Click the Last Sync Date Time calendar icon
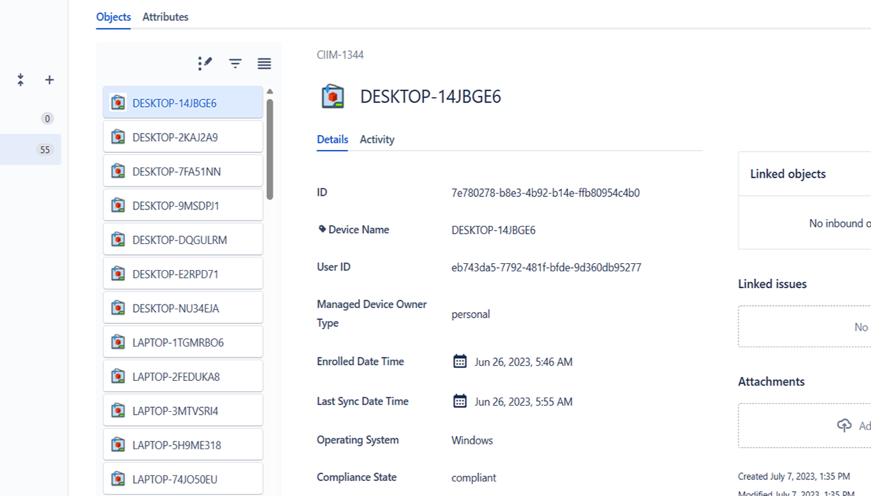 point(460,401)
